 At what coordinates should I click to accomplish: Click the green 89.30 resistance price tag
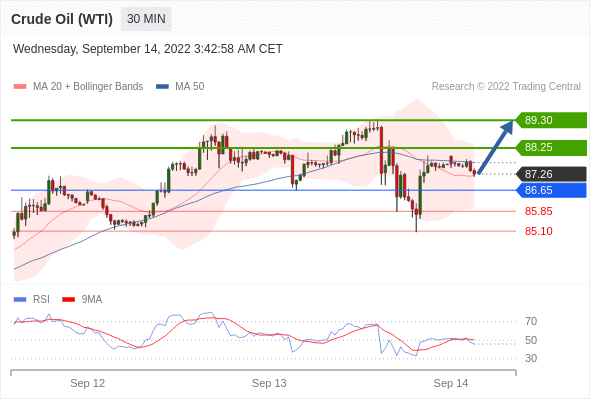point(551,120)
